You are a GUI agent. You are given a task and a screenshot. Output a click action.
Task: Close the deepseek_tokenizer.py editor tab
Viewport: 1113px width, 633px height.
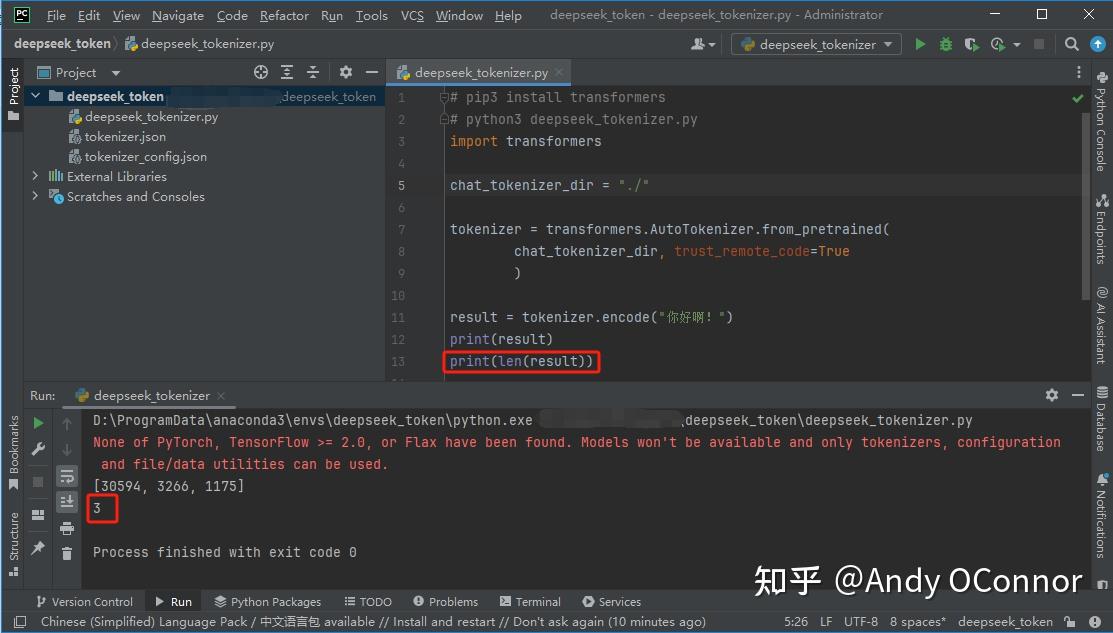click(559, 72)
